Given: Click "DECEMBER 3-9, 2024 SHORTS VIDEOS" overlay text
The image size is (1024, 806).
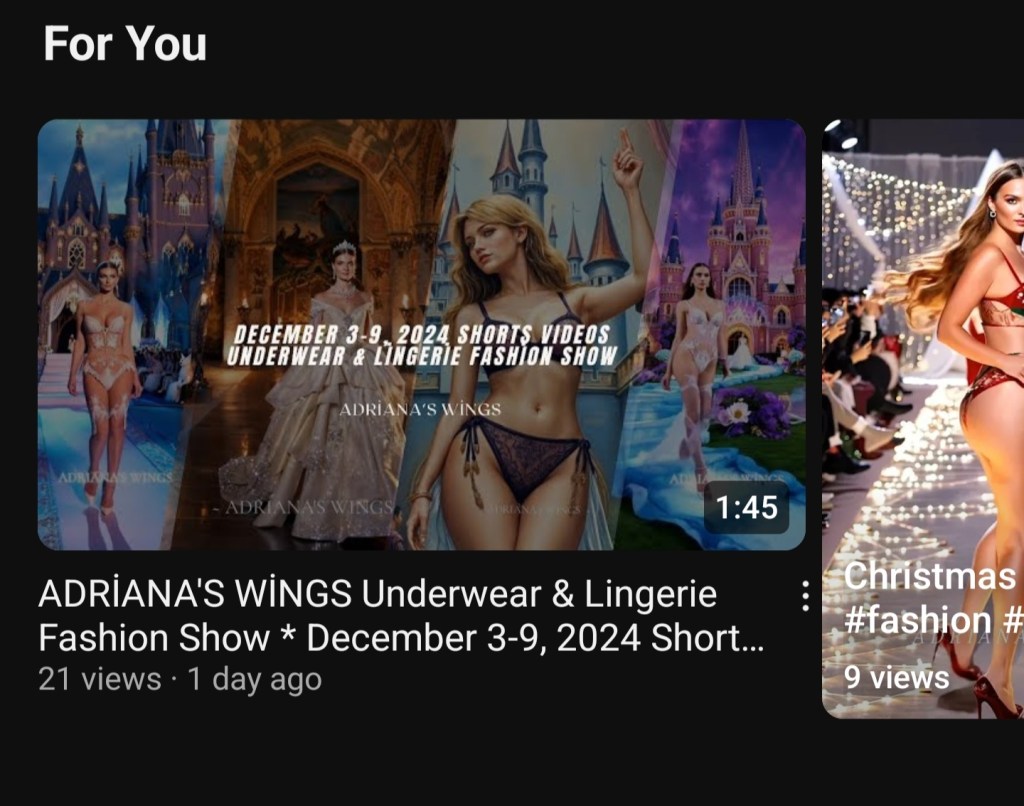Looking at the screenshot, I should [x=421, y=335].
